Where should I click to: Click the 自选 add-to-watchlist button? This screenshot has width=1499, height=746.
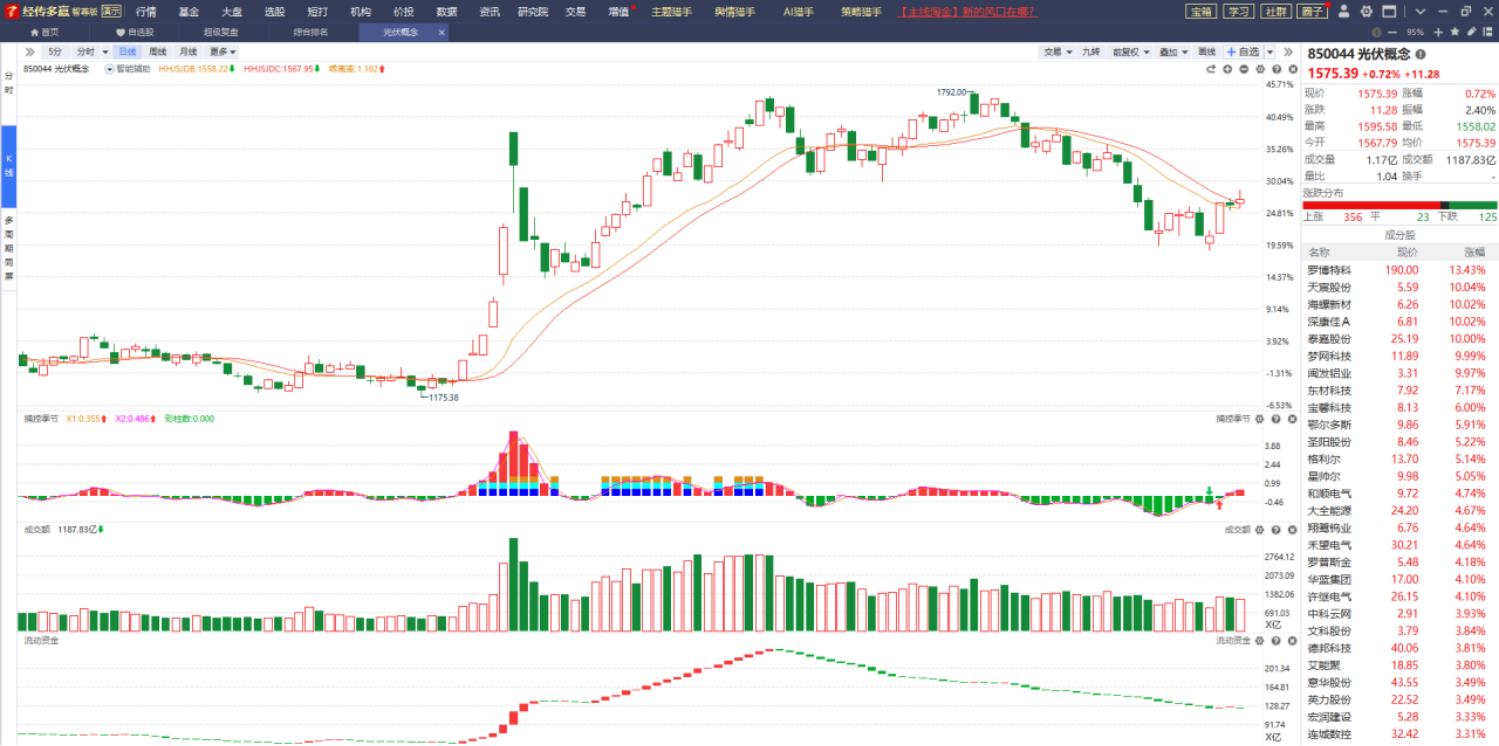pyautogui.click(x=1244, y=52)
